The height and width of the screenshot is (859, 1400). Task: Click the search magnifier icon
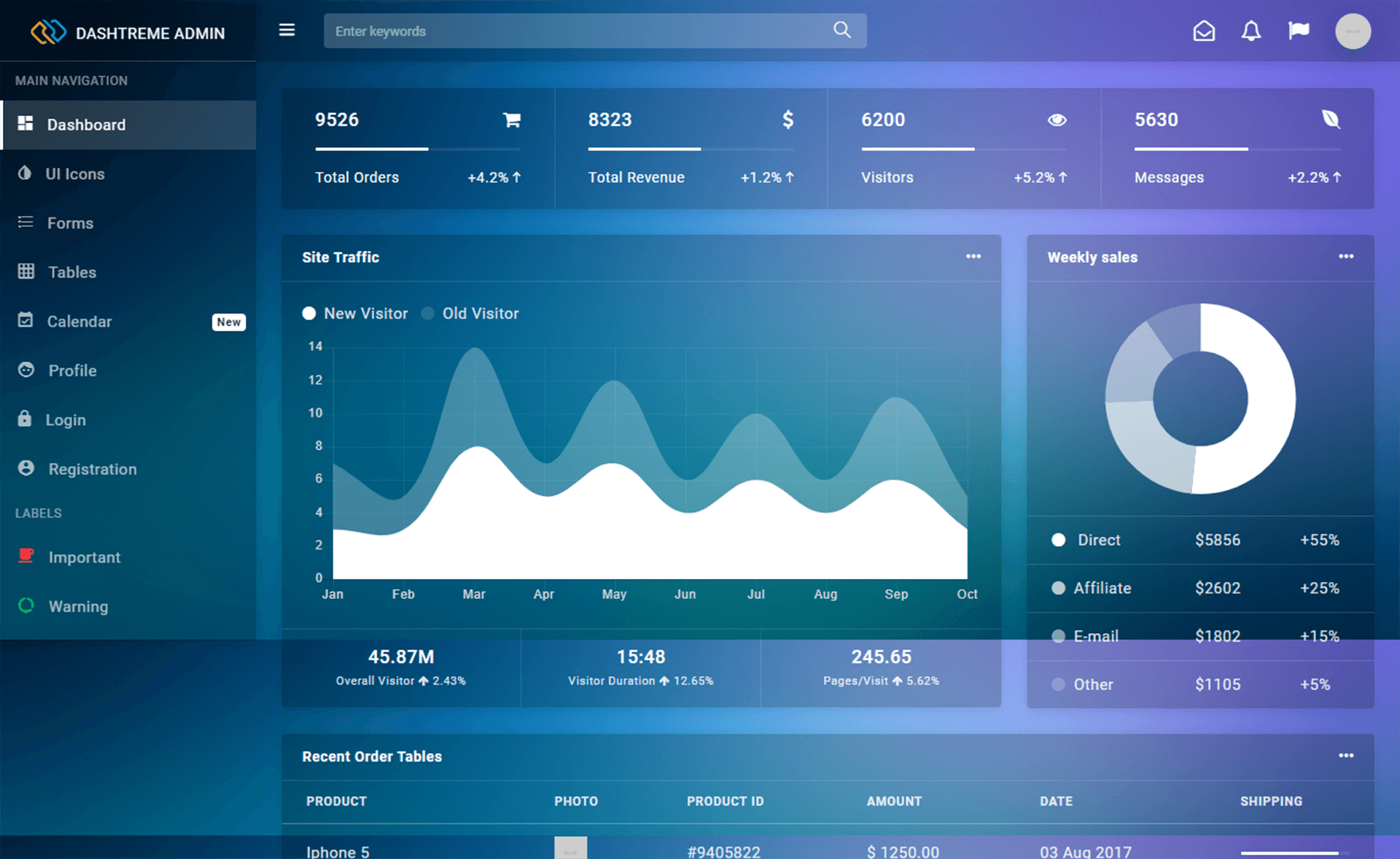842,29
